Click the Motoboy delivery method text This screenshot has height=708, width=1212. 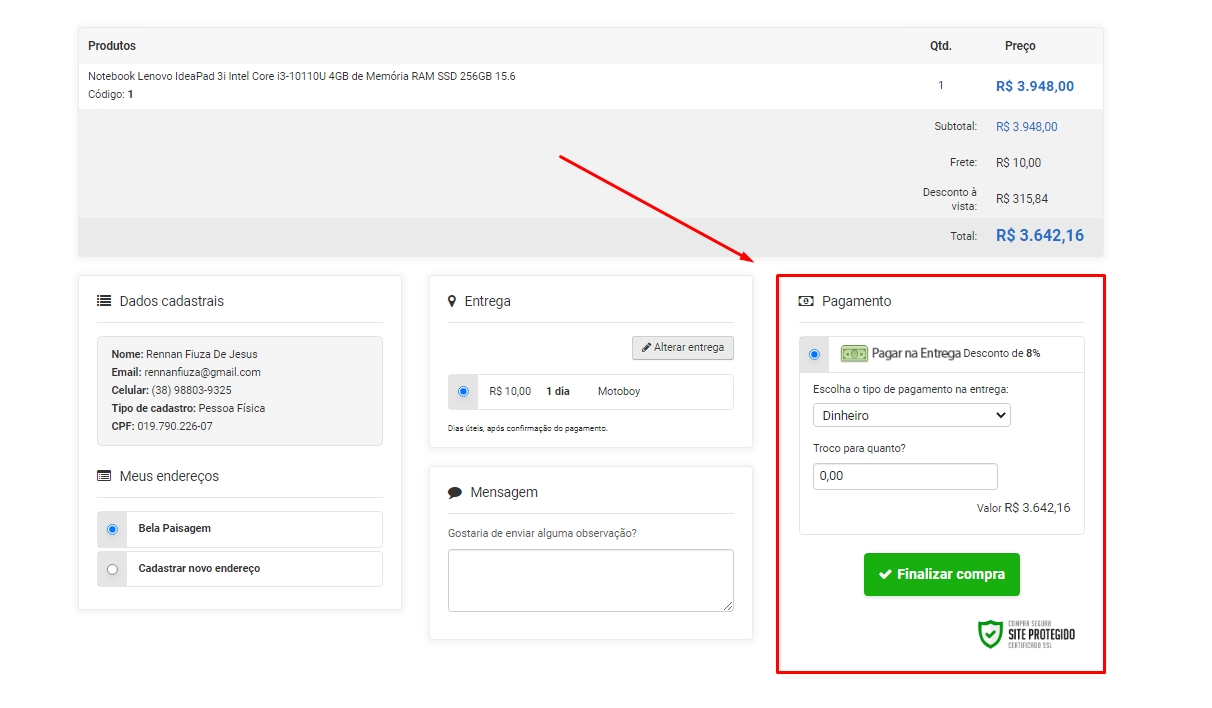(x=619, y=391)
